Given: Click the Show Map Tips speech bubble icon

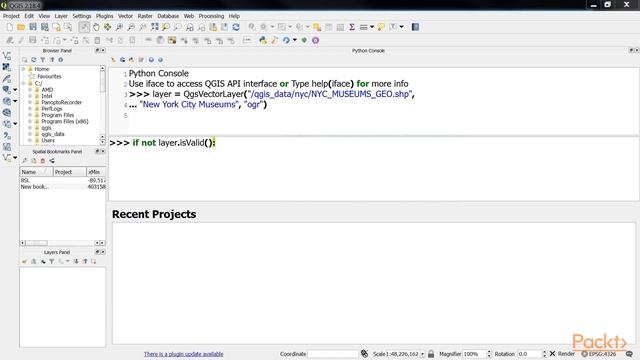Looking at the screenshot, I should 381,27.
